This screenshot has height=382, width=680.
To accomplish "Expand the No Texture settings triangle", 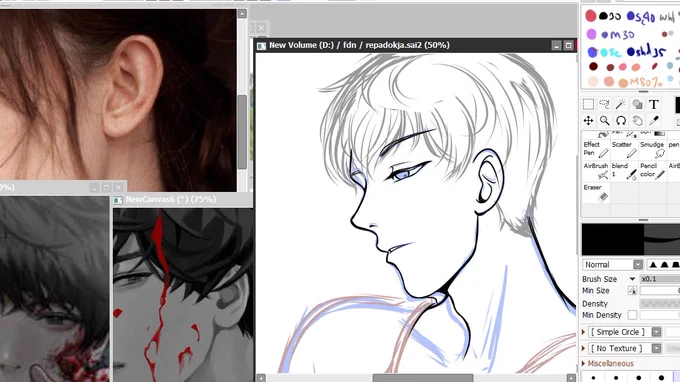I will coord(584,348).
